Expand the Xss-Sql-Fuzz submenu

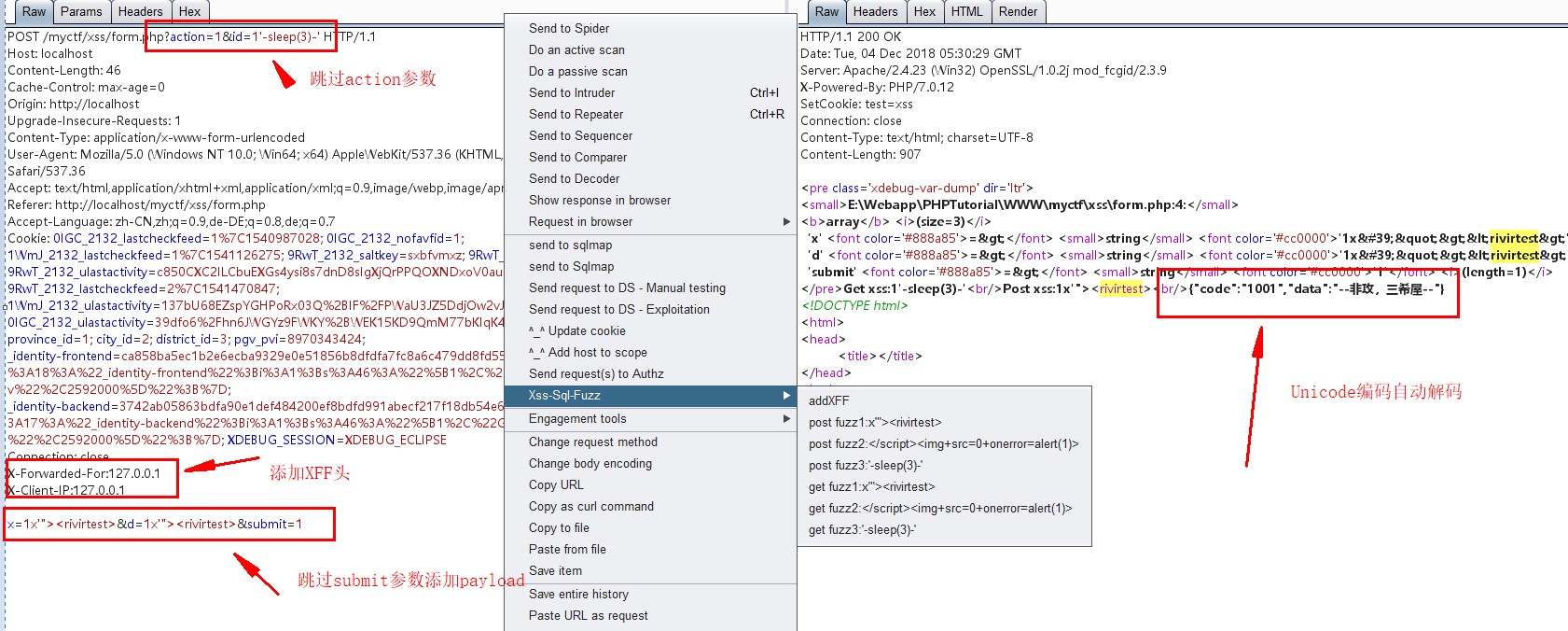click(650, 395)
